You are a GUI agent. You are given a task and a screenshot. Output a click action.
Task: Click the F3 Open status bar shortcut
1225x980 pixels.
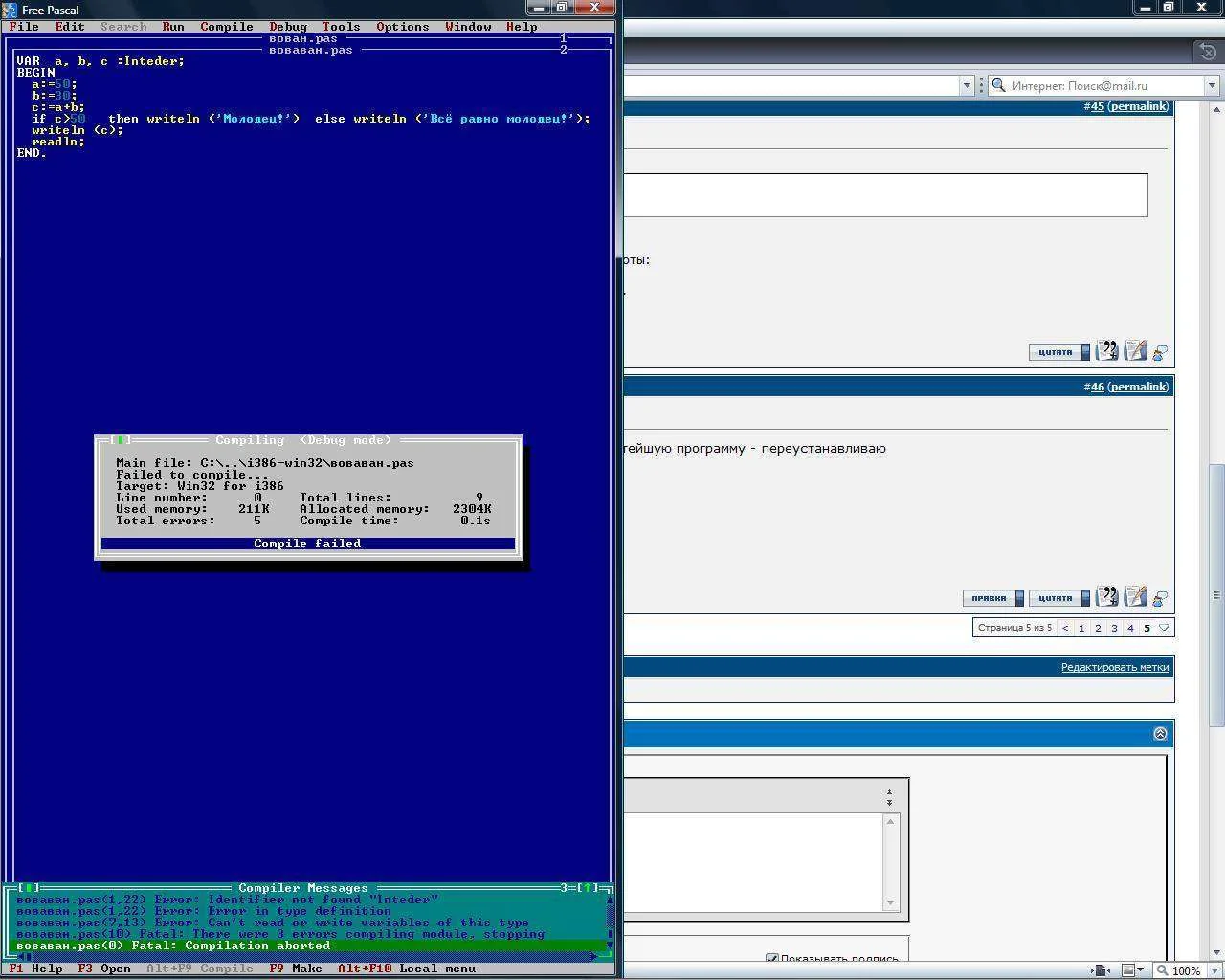point(104,969)
